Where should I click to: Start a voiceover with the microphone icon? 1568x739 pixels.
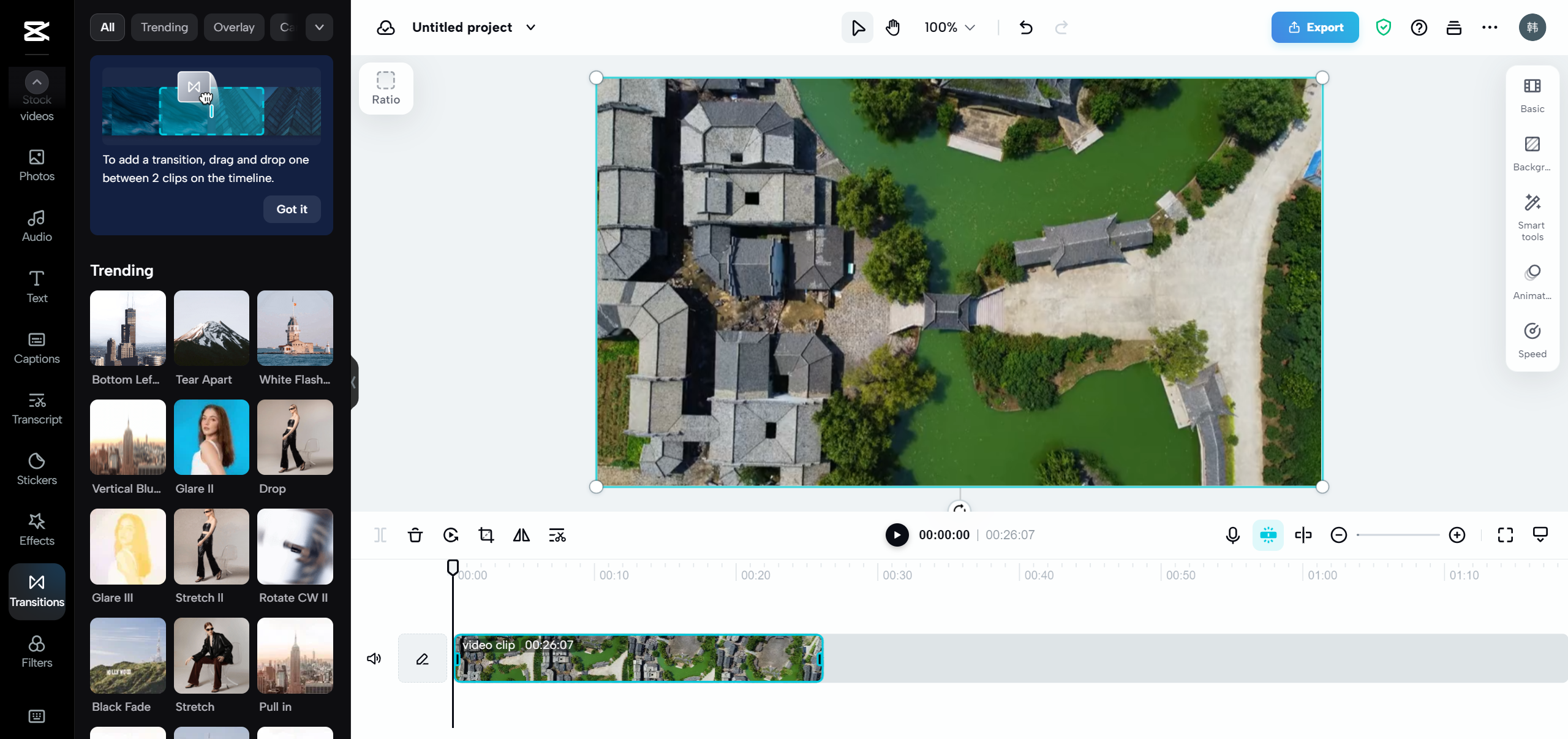coord(1232,535)
